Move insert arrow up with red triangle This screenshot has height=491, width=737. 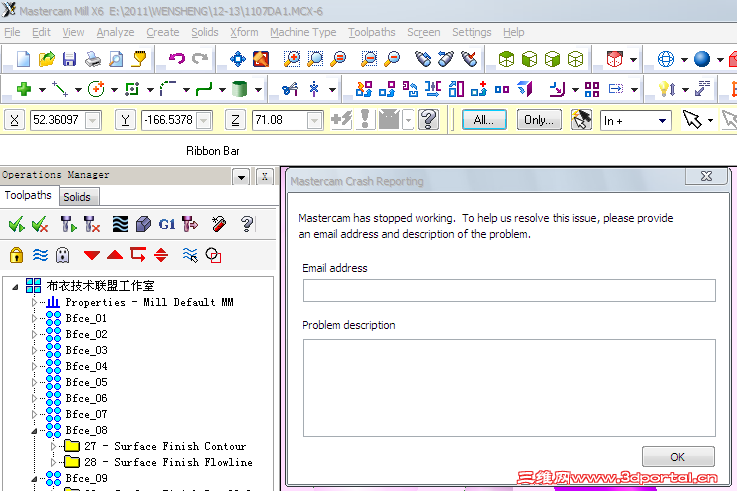pyautogui.click(x=115, y=255)
